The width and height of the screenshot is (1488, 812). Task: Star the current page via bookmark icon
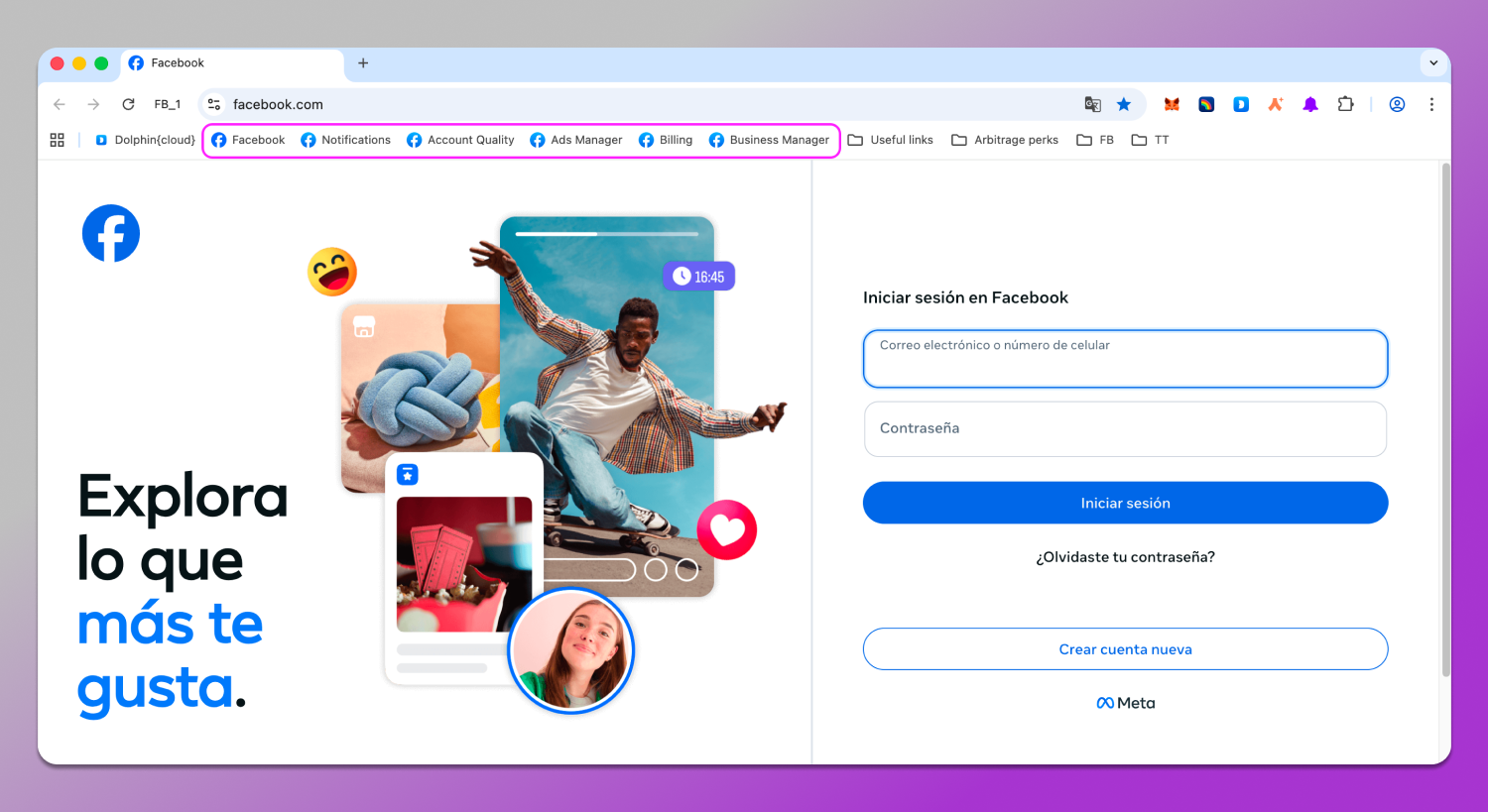click(x=1123, y=103)
